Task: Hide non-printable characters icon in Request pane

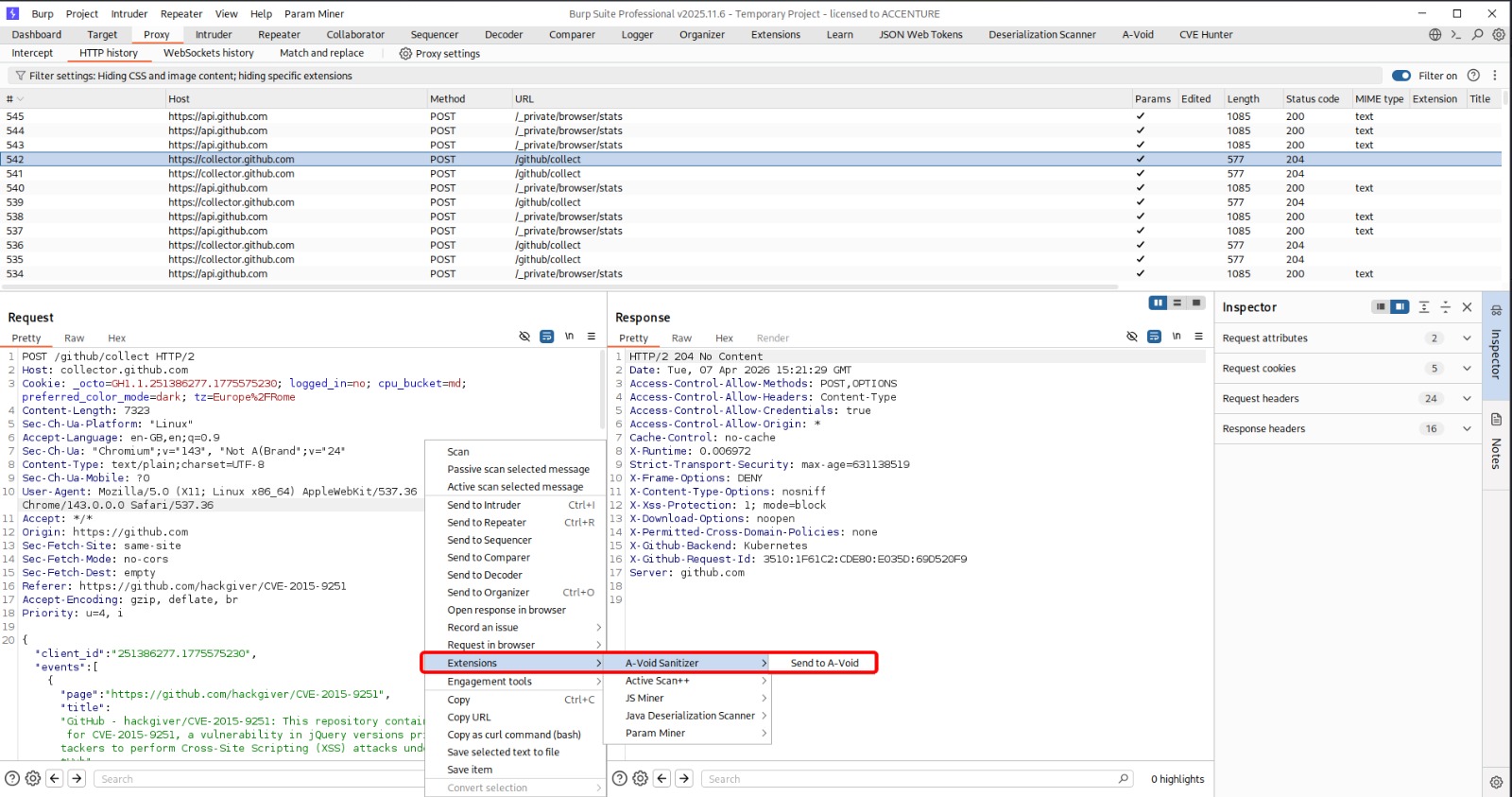Action: coord(524,337)
